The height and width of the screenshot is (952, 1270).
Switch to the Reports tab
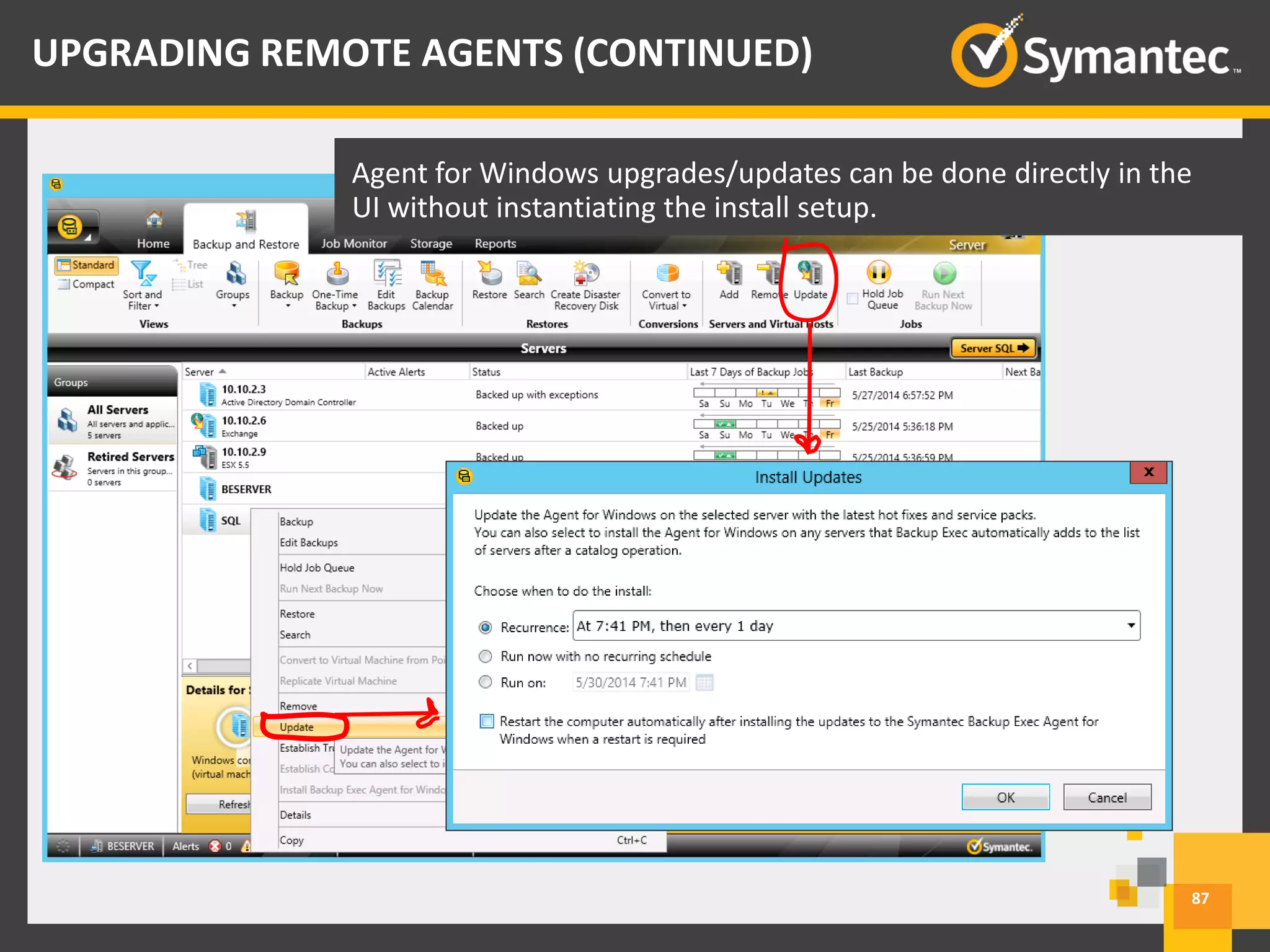[495, 244]
